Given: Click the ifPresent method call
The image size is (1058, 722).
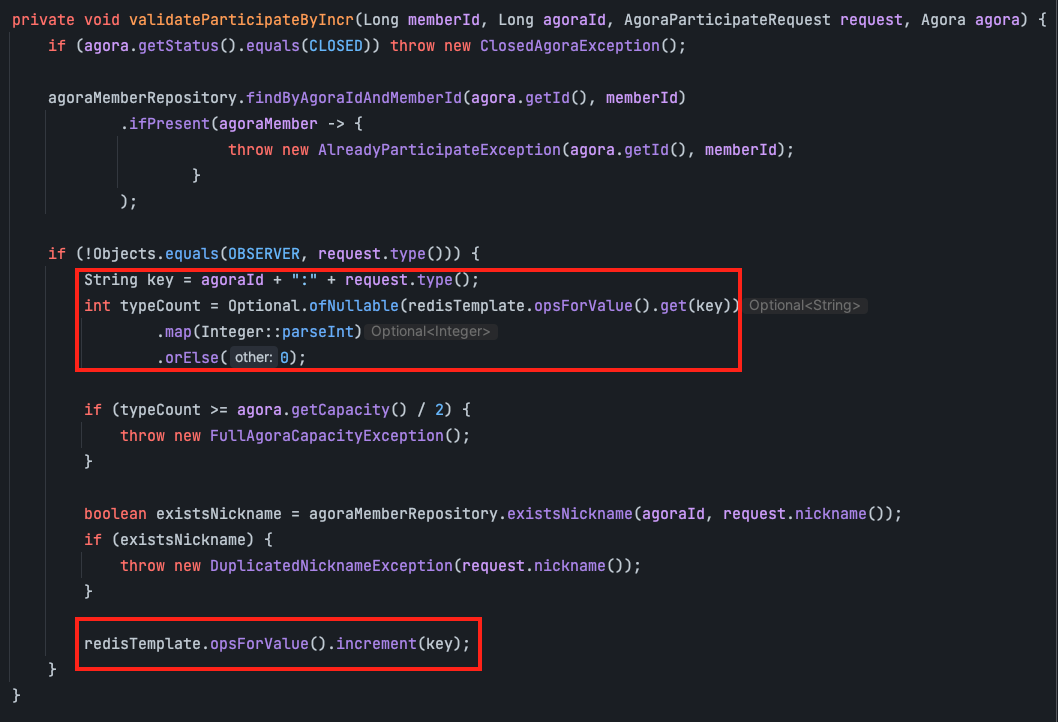Looking at the screenshot, I should (x=165, y=124).
